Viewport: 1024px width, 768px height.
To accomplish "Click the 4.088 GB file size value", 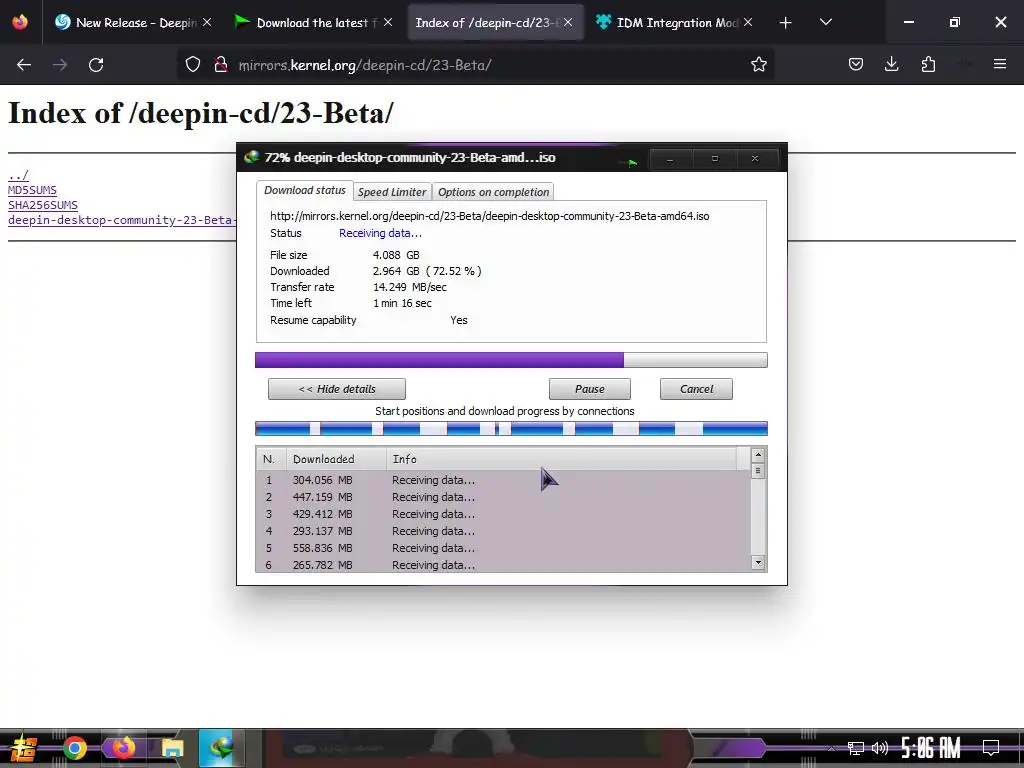I will tap(396, 255).
